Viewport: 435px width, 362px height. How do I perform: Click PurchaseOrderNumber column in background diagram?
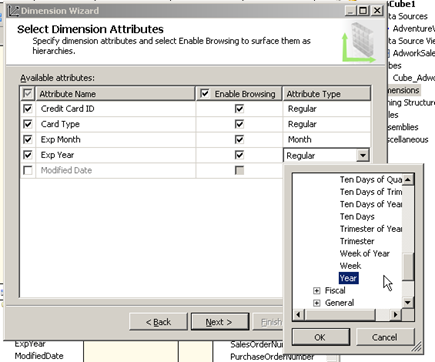pos(272,357)
